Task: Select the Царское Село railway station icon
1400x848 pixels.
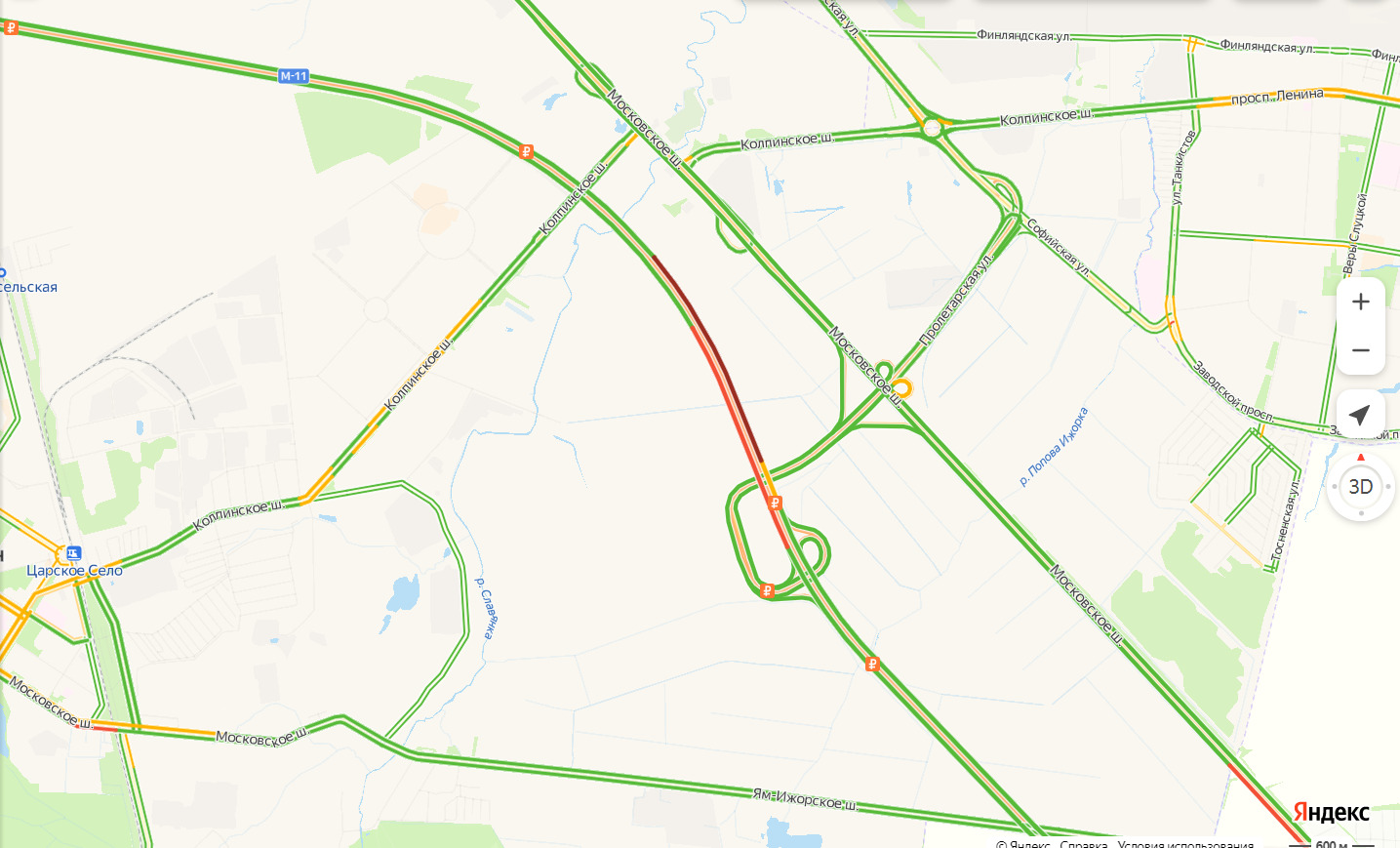Action: (x=74, y=553)
